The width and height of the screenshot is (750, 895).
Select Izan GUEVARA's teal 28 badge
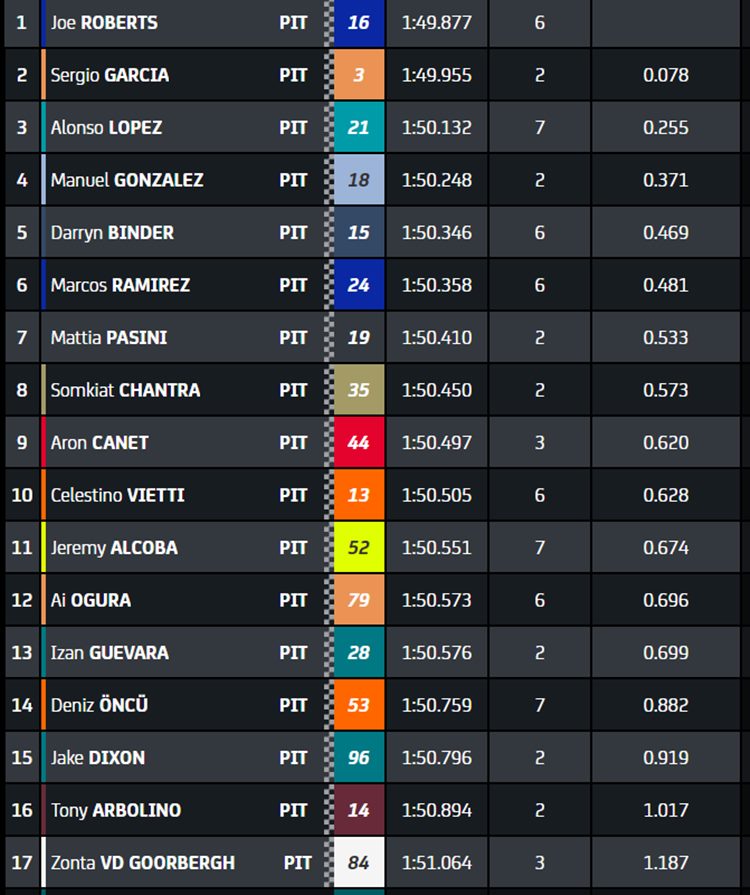click(359, 652)
